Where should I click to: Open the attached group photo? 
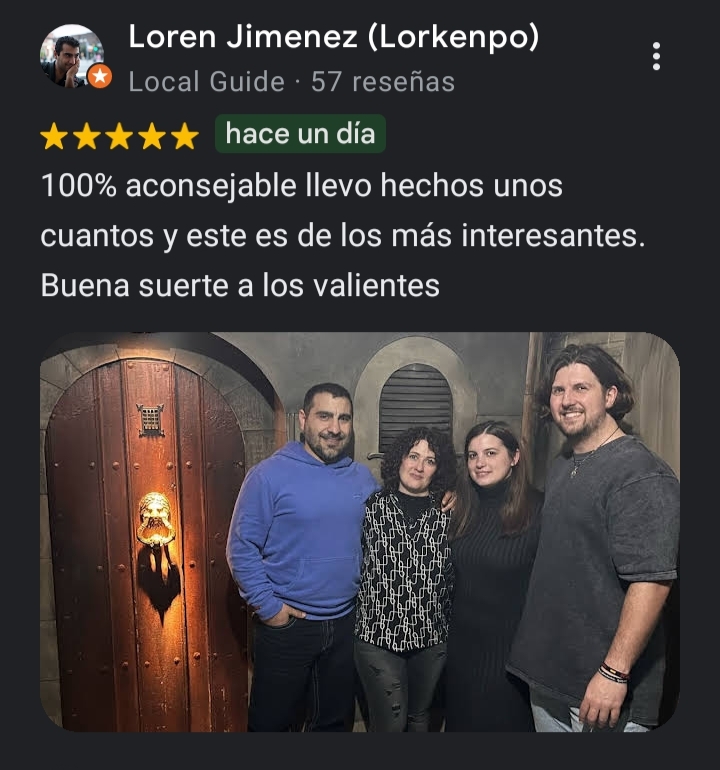[360, 532]
